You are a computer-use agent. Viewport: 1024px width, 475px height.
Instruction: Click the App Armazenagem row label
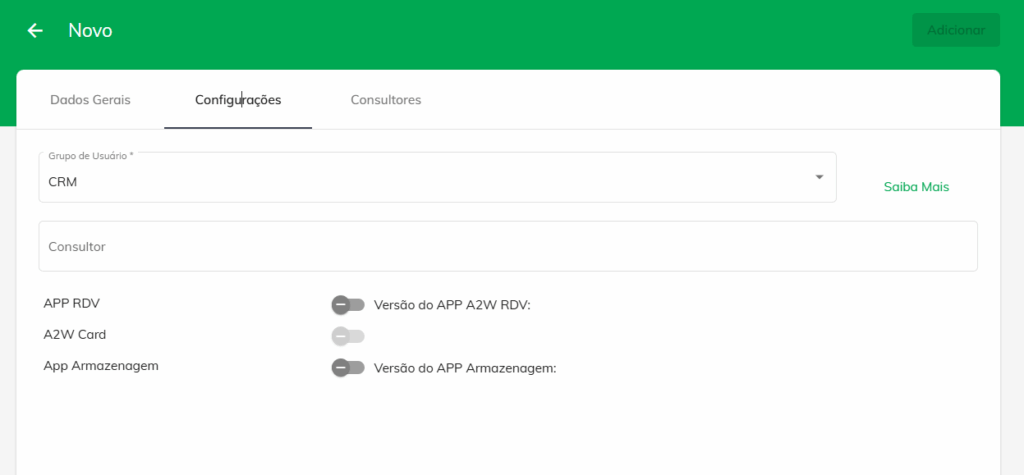point(101,365)
